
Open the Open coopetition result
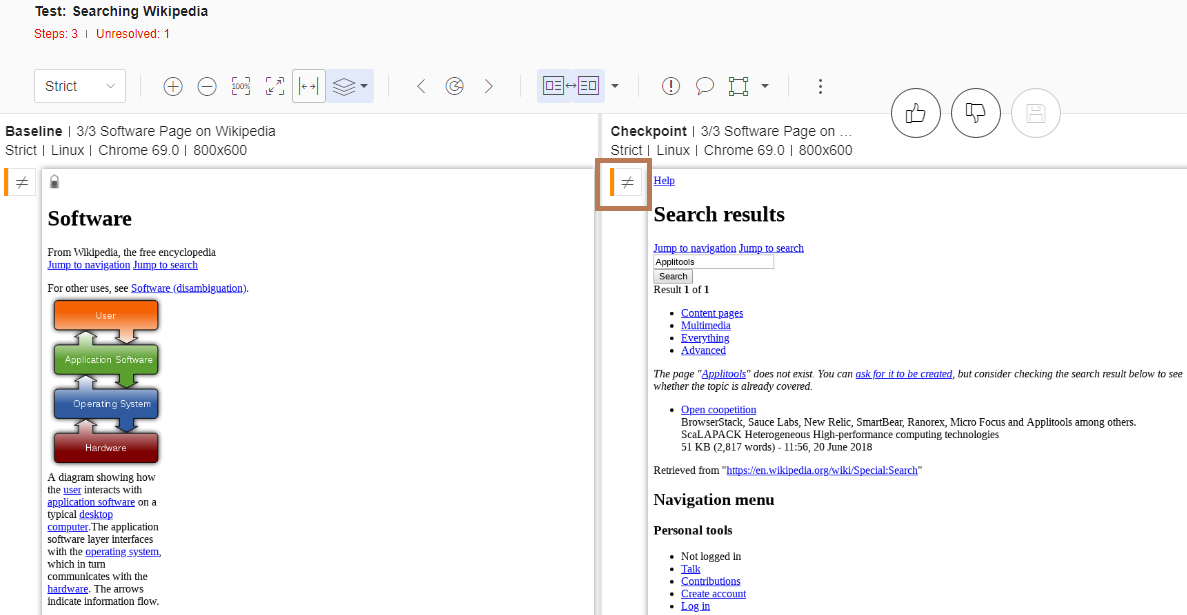718,410
